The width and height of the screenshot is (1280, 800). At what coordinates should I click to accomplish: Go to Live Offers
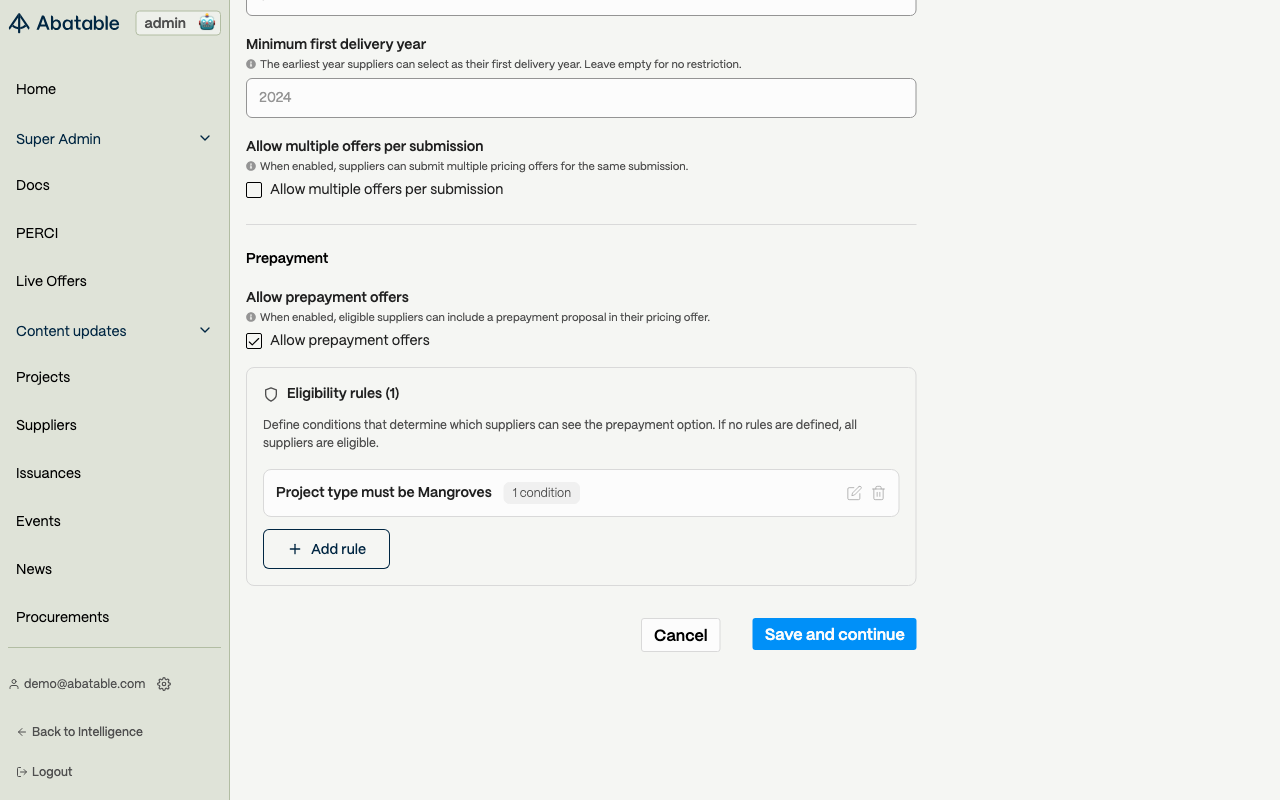coord(51,281)
